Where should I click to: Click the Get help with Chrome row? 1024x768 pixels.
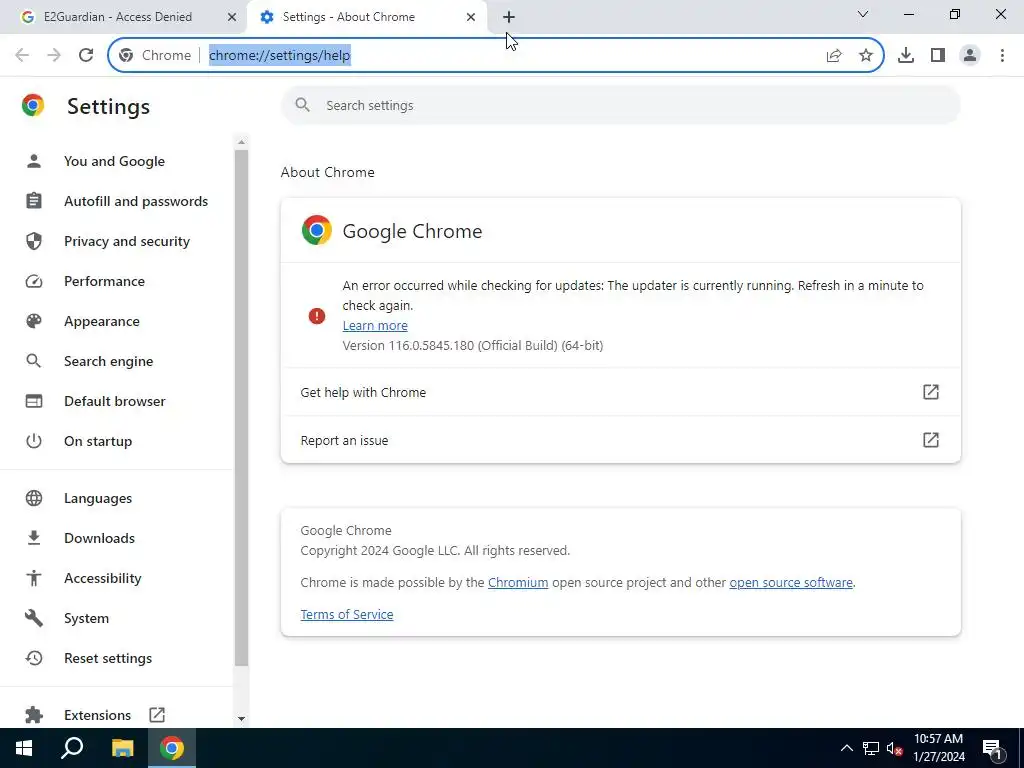(x=620, y=392)
